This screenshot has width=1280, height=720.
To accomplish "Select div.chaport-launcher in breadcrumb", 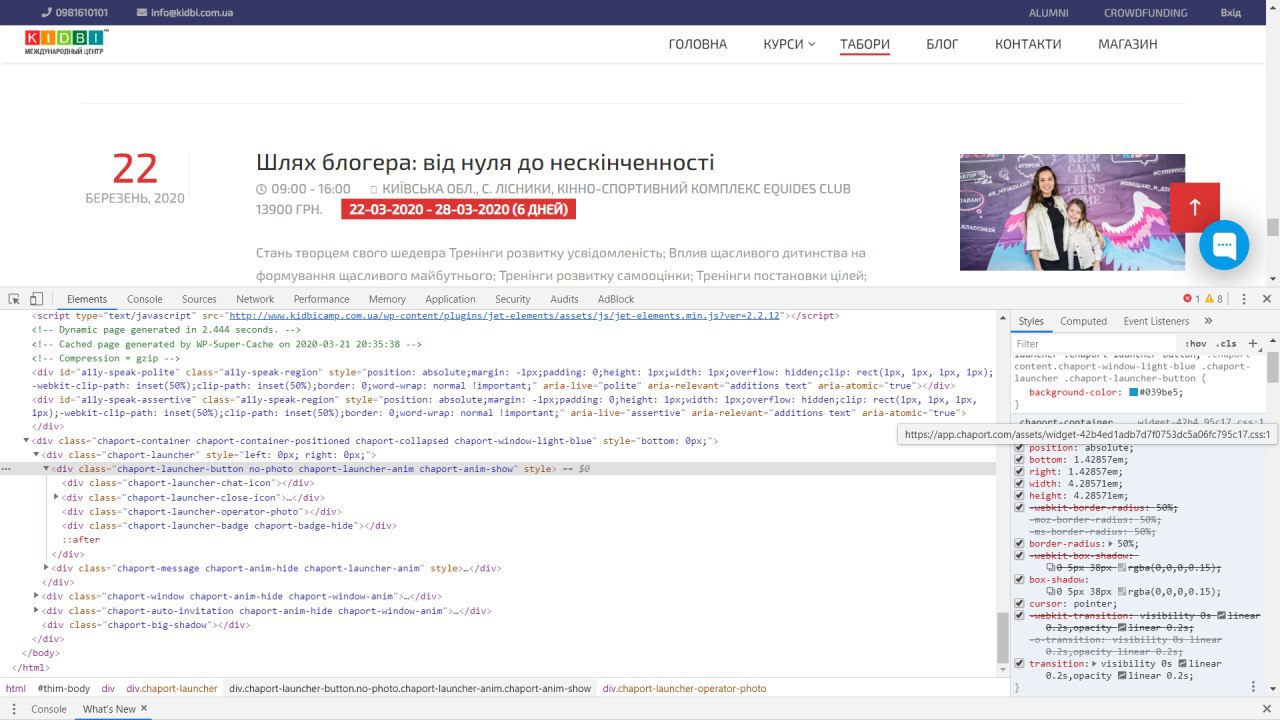I will coord(172,688).
